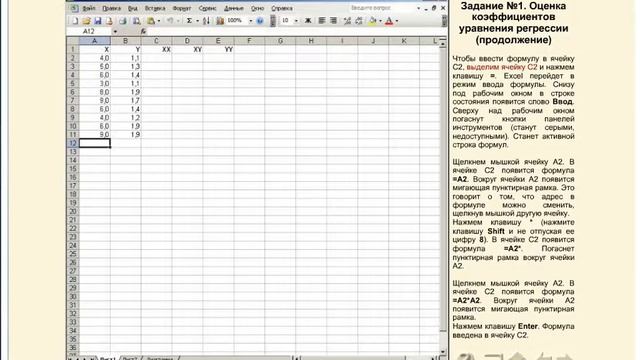Click the Insert Function fx icon

[143, 31]
